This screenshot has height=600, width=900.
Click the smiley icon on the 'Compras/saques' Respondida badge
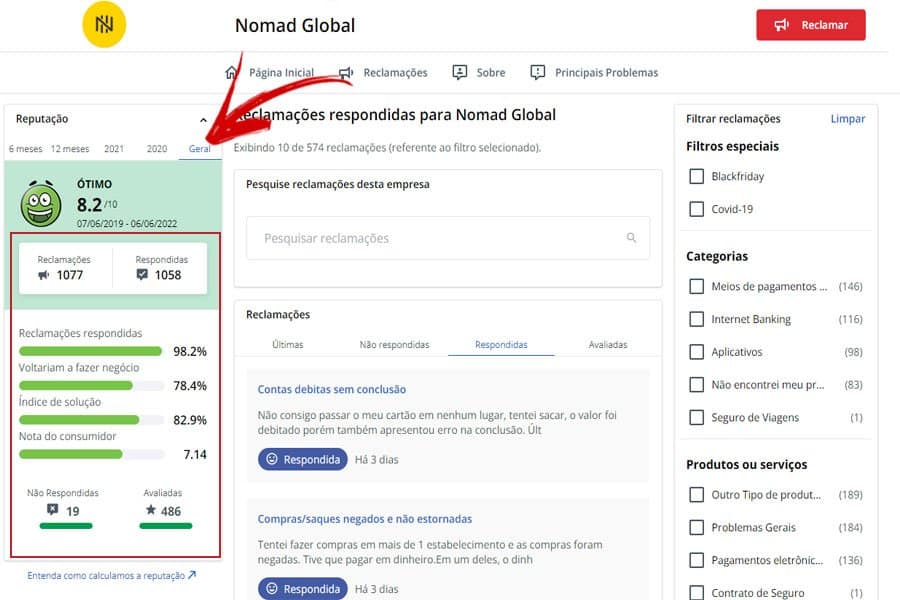(x=272, y=589)
